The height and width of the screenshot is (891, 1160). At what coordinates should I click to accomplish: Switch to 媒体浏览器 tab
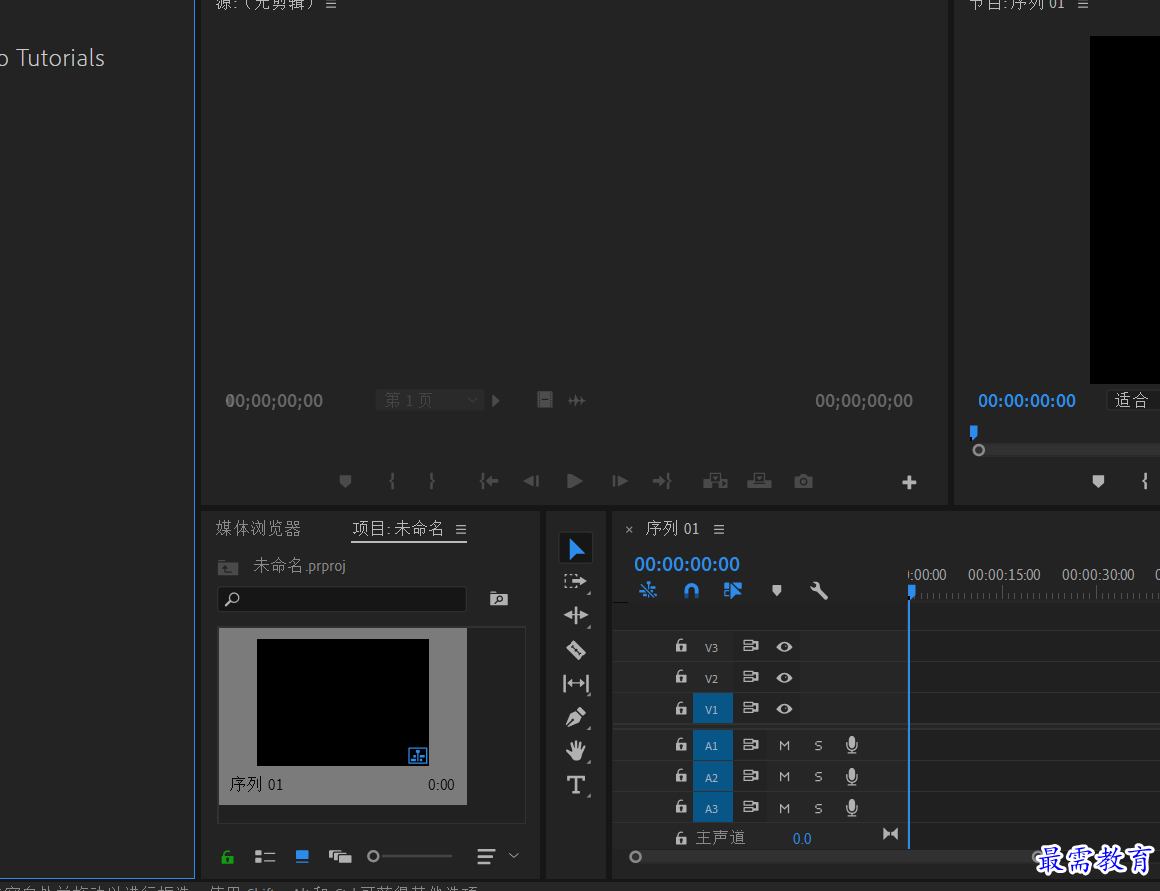click(258, 528)
